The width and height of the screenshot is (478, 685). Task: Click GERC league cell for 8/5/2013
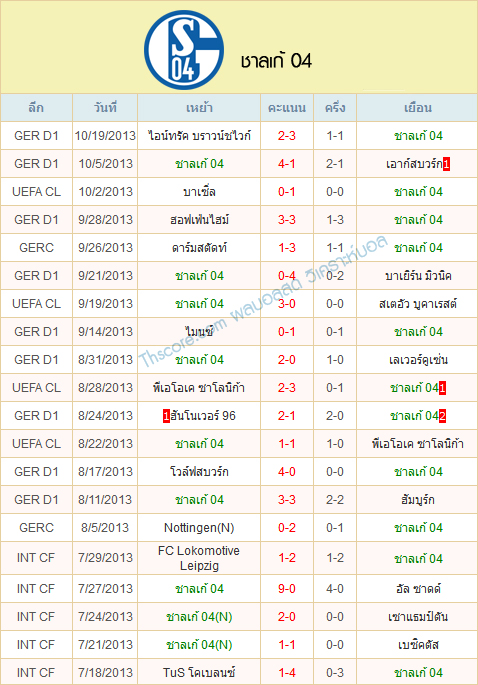click(36, 528)
